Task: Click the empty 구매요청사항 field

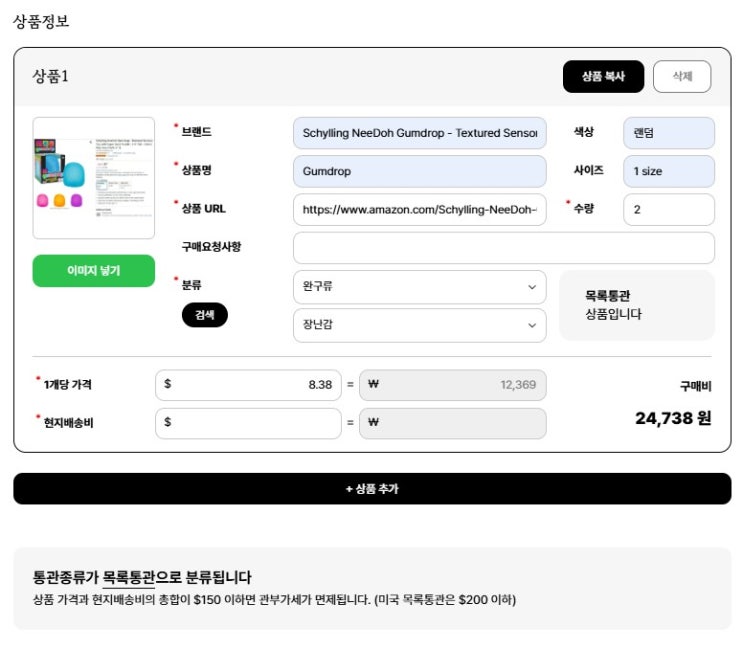Action: (504, 248)
